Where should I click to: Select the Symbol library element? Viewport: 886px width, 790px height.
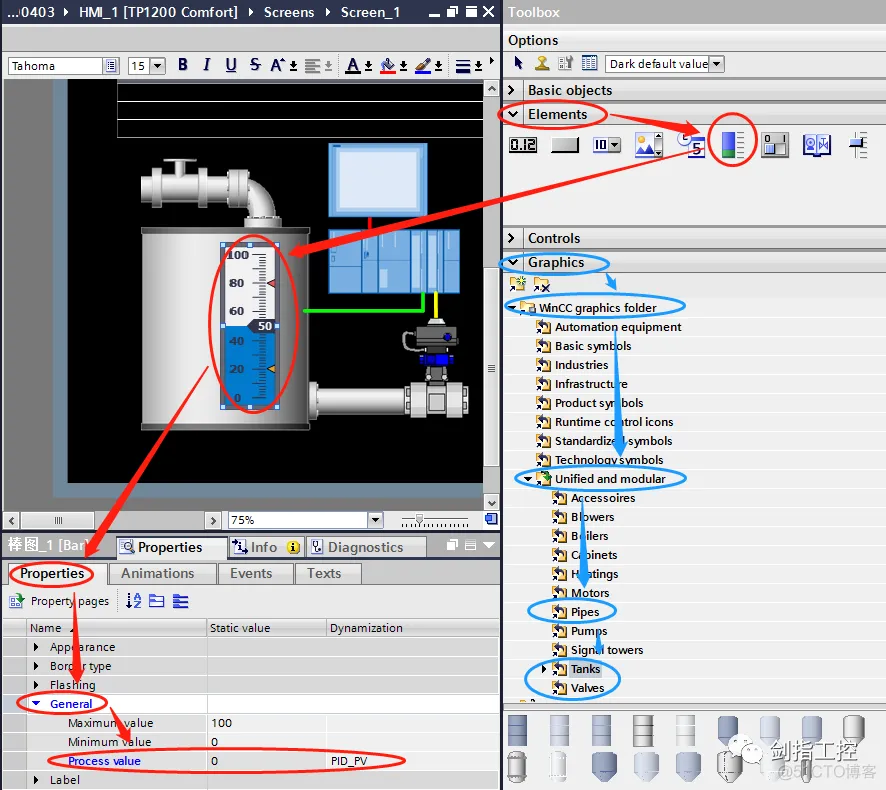click(x=817, y=145)
